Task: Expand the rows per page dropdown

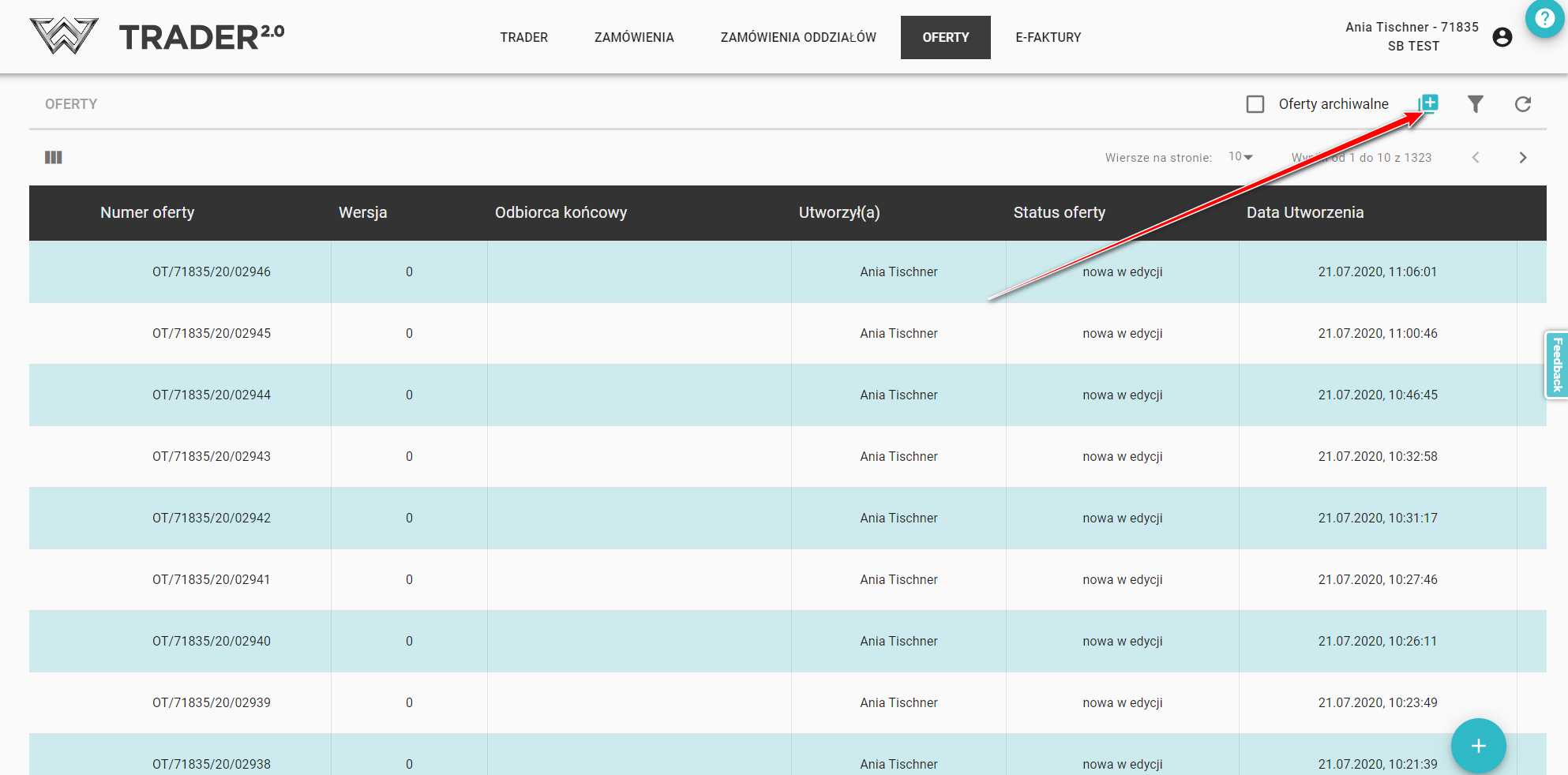Action: tap(1240, 157)
